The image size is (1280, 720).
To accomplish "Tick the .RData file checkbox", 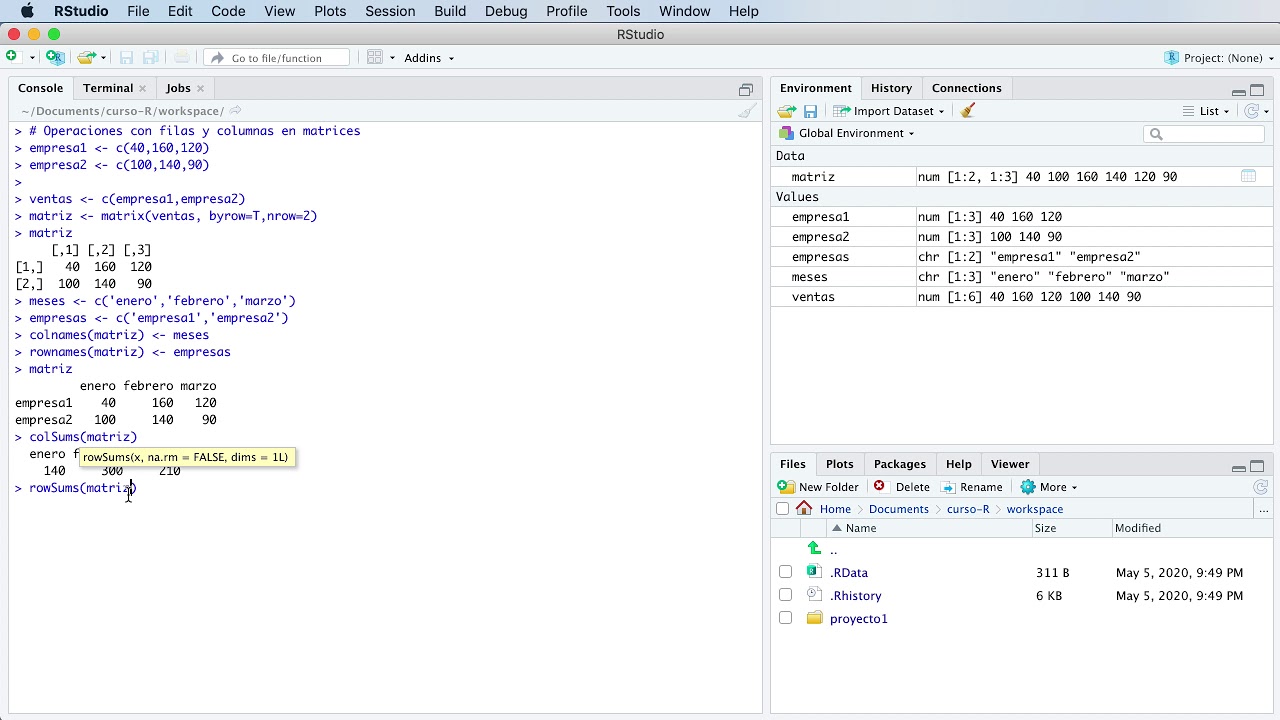I will [785, 572].
